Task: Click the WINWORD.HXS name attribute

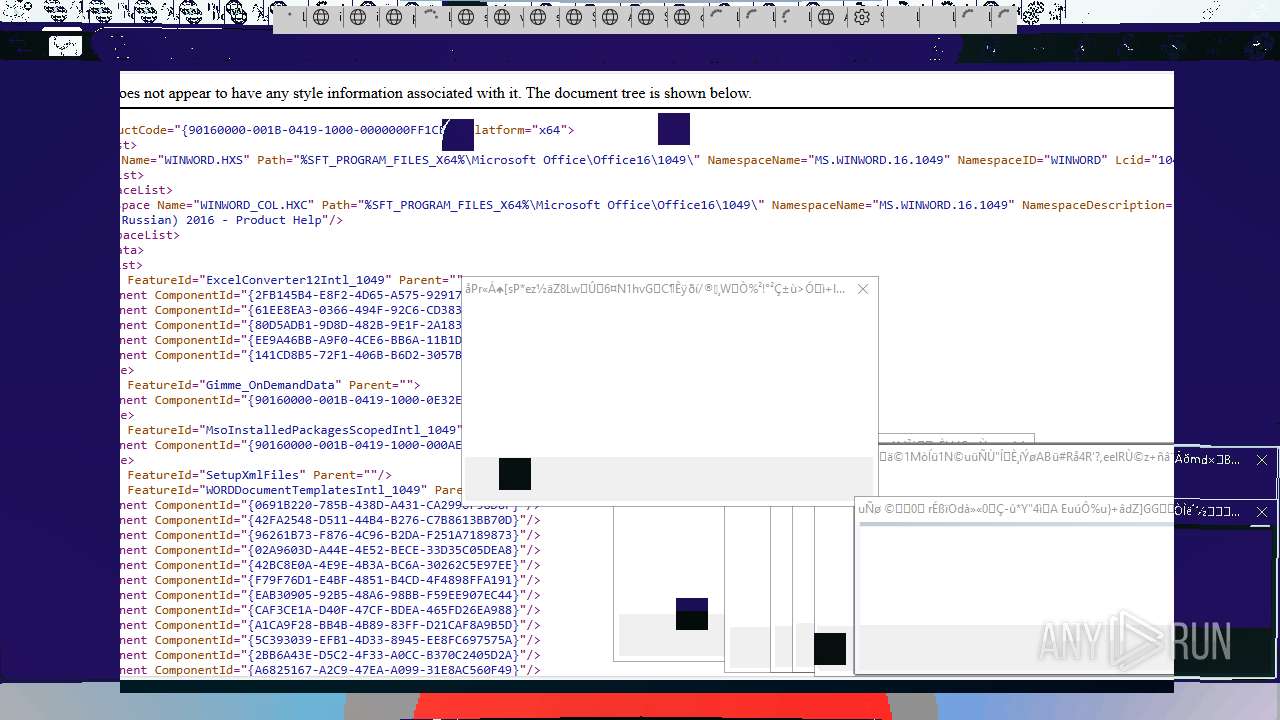Action: (186, 160)
